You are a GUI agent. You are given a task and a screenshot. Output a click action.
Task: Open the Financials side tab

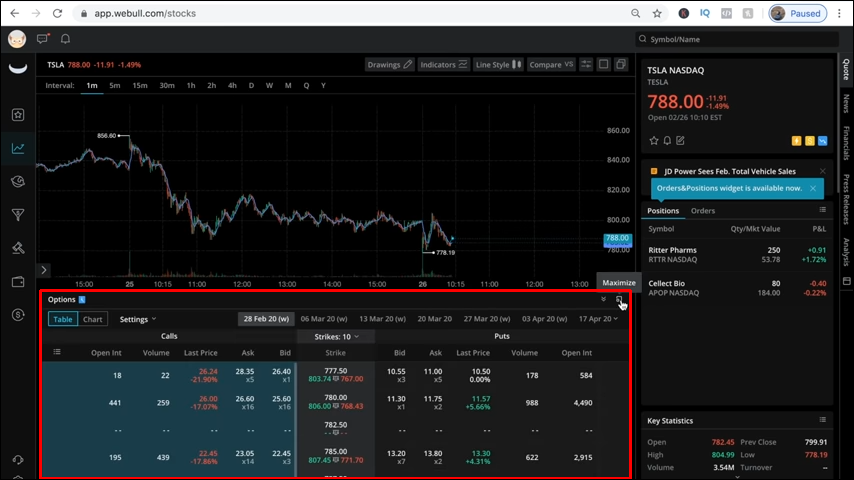pos(846,143)
